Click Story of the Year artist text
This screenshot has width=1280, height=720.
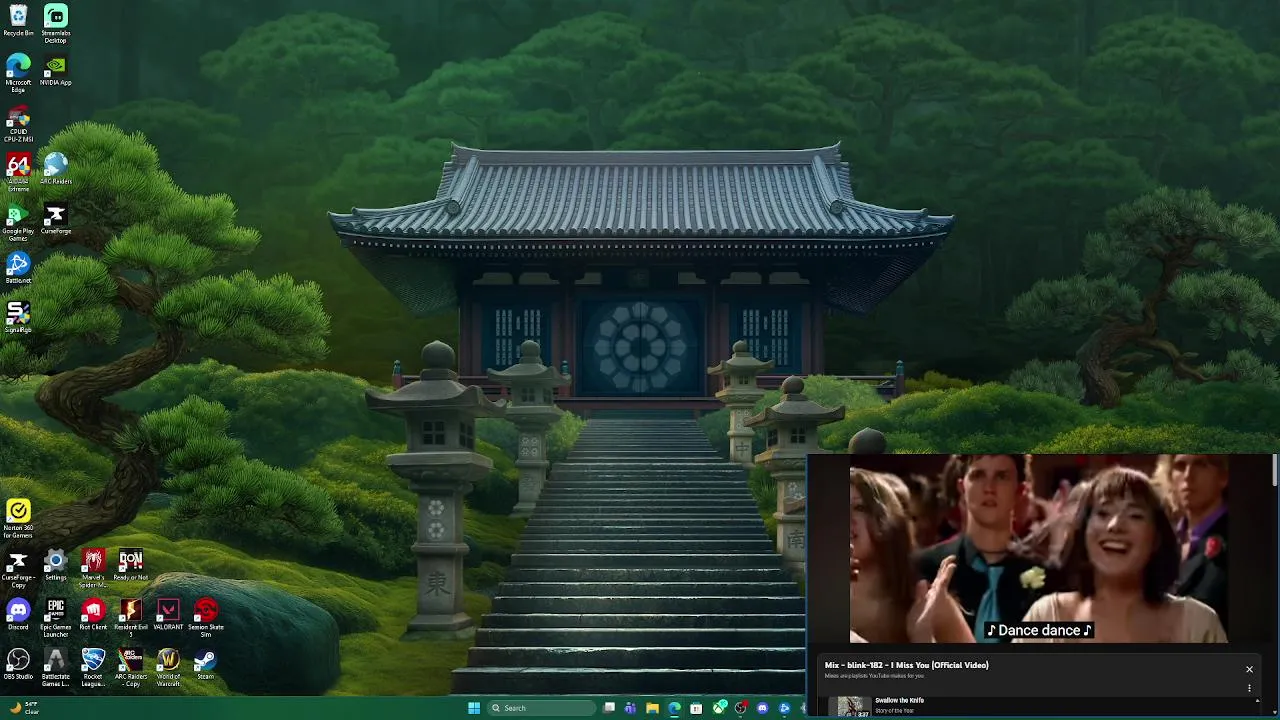point(896,710)
